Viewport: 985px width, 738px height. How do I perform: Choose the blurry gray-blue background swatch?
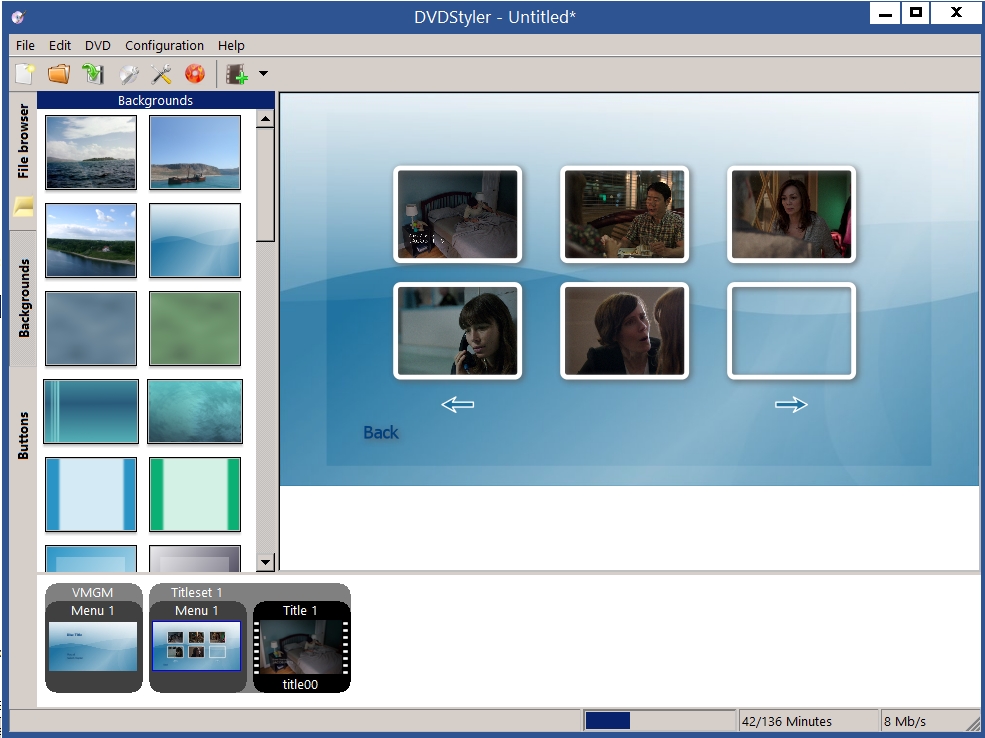point(90,328)
